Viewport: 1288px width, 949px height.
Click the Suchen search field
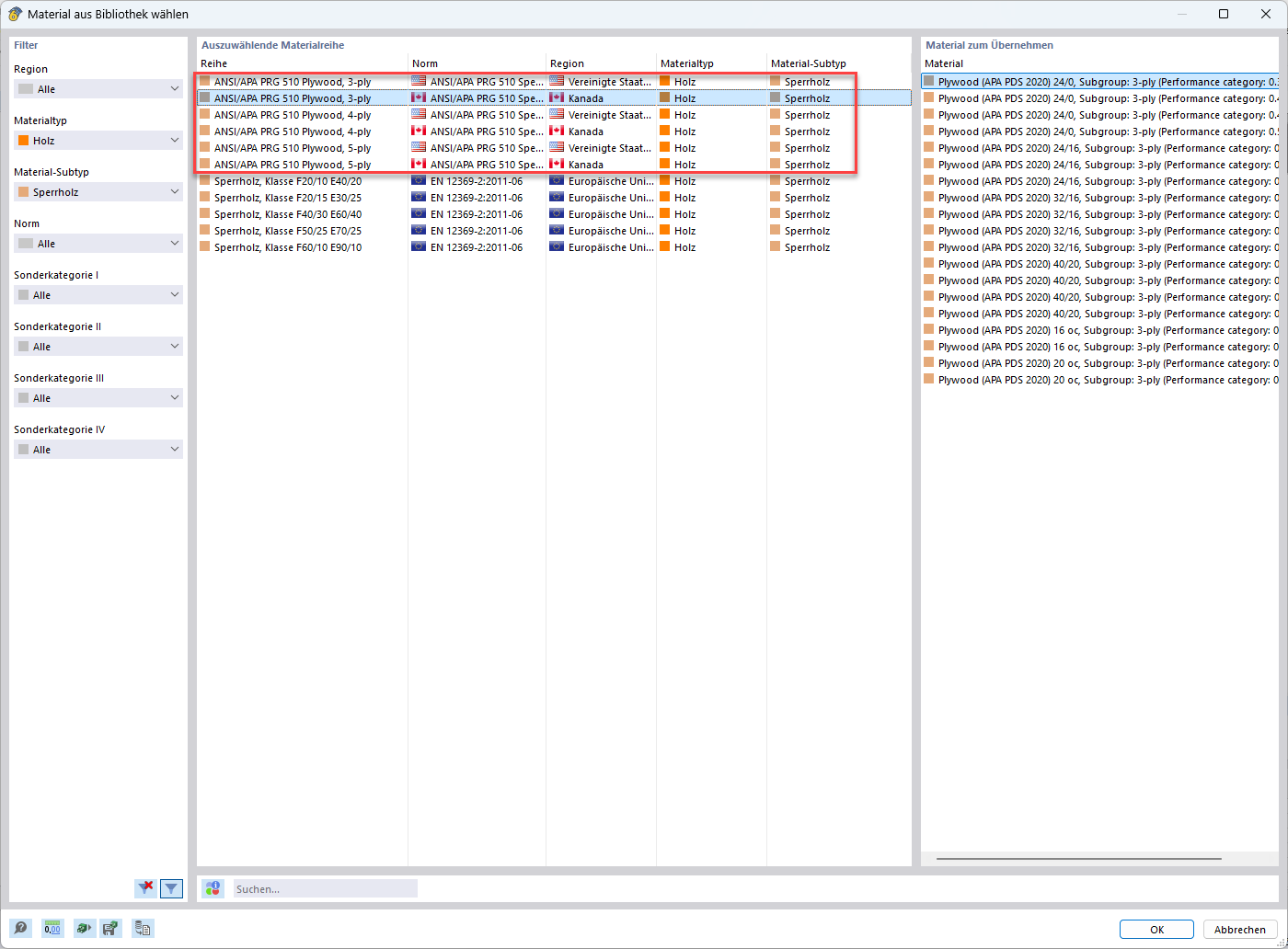point(325,888)
